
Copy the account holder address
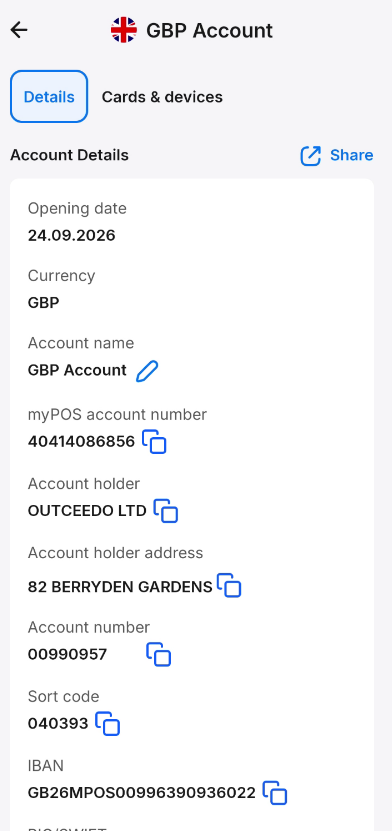229,585
